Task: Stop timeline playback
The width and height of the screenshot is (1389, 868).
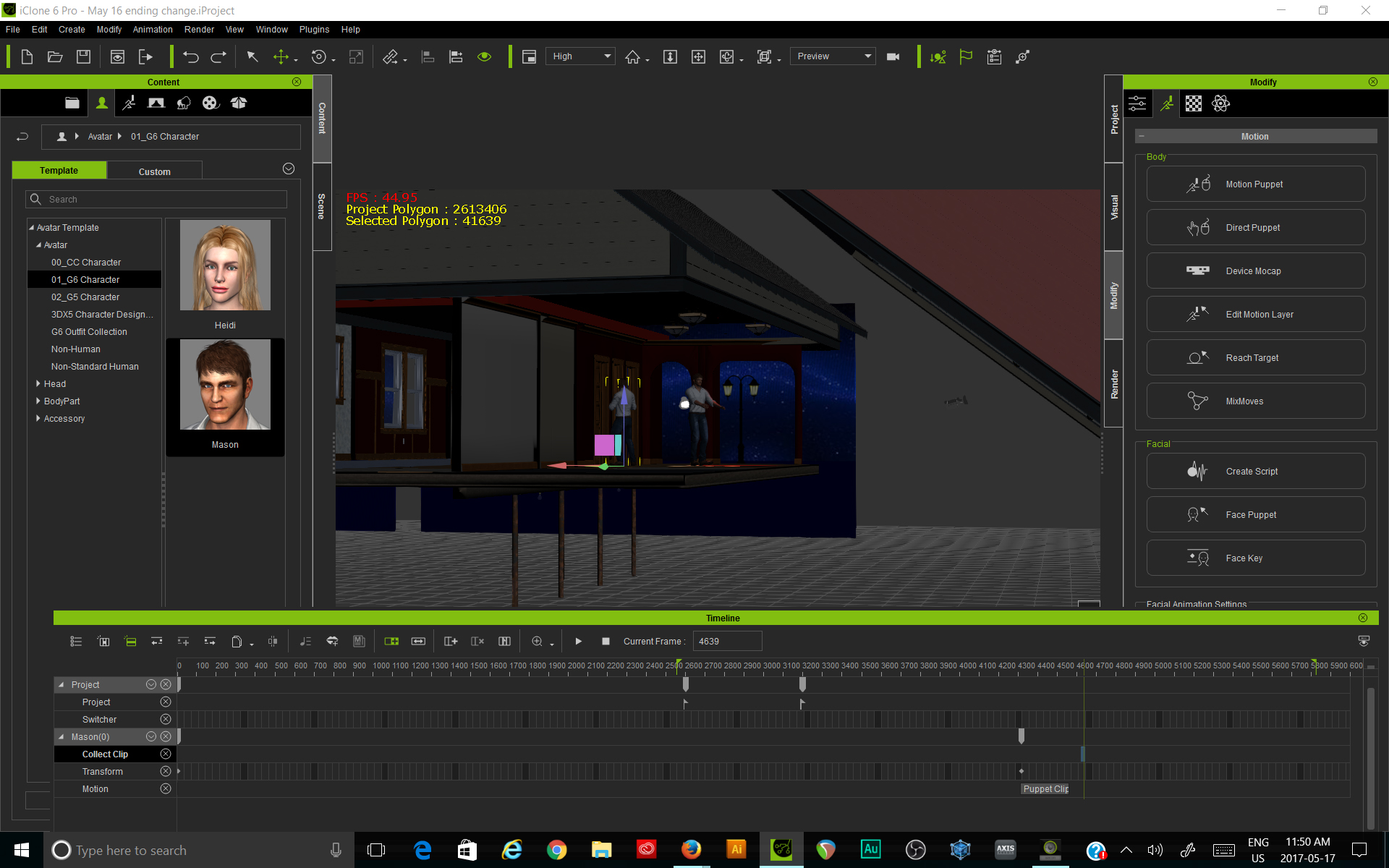Action: [x=606, y=641]
